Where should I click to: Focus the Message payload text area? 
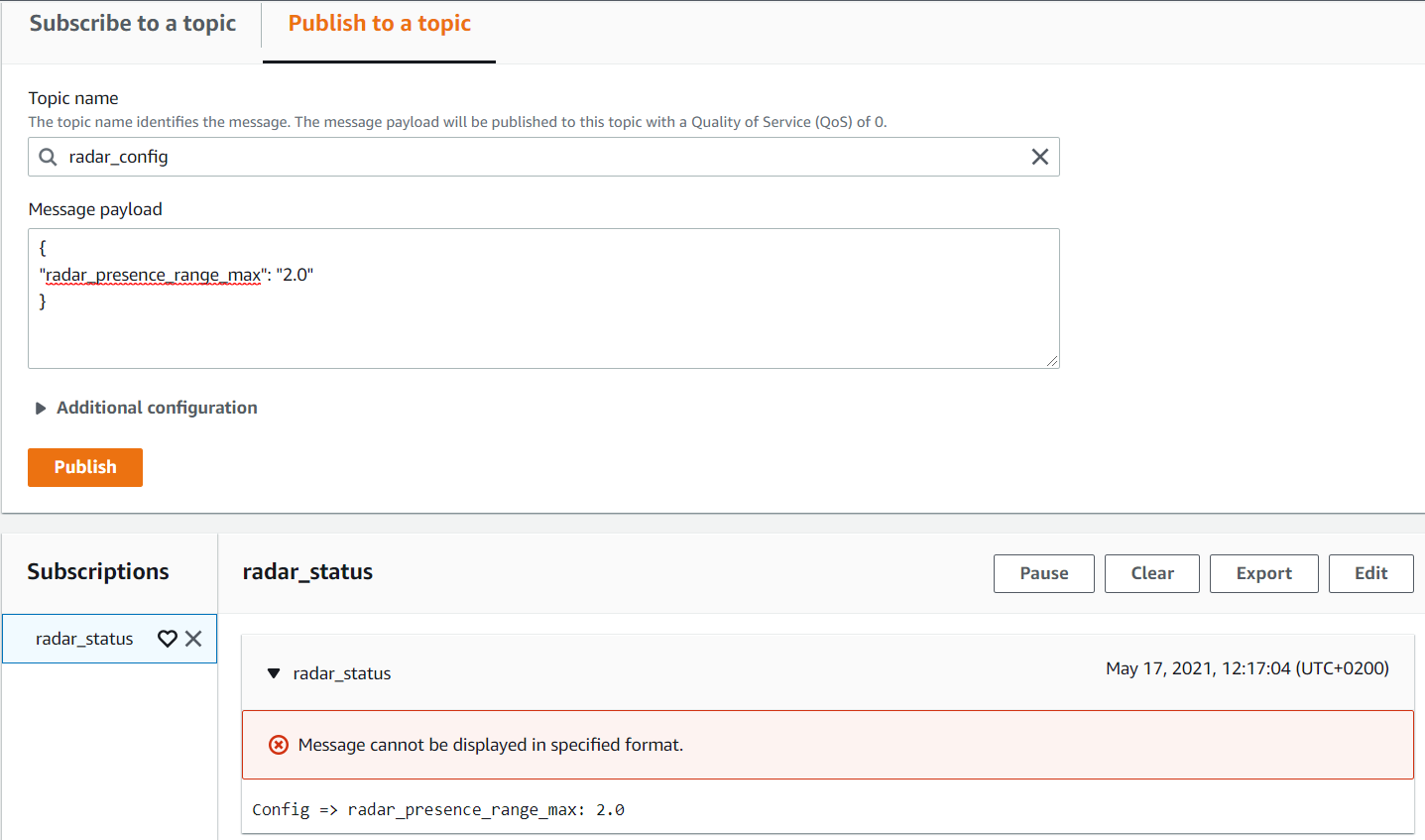[543, 299]
